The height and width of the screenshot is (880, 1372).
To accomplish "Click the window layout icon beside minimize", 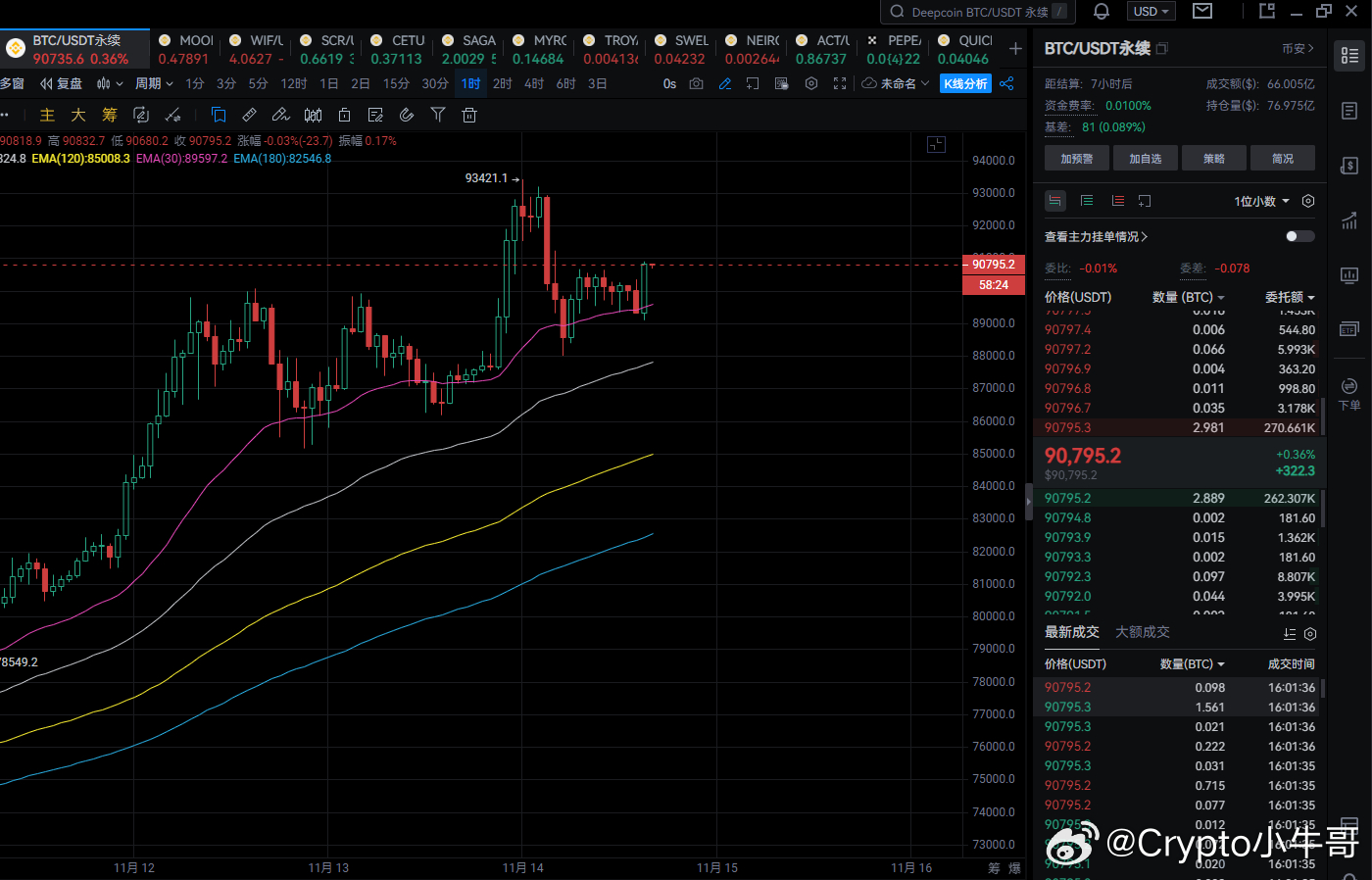I will coord(1267,11).
